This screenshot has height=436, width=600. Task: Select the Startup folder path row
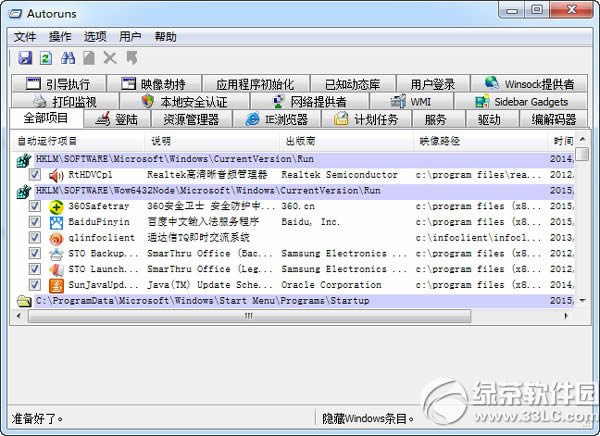(x=295, y=301)
